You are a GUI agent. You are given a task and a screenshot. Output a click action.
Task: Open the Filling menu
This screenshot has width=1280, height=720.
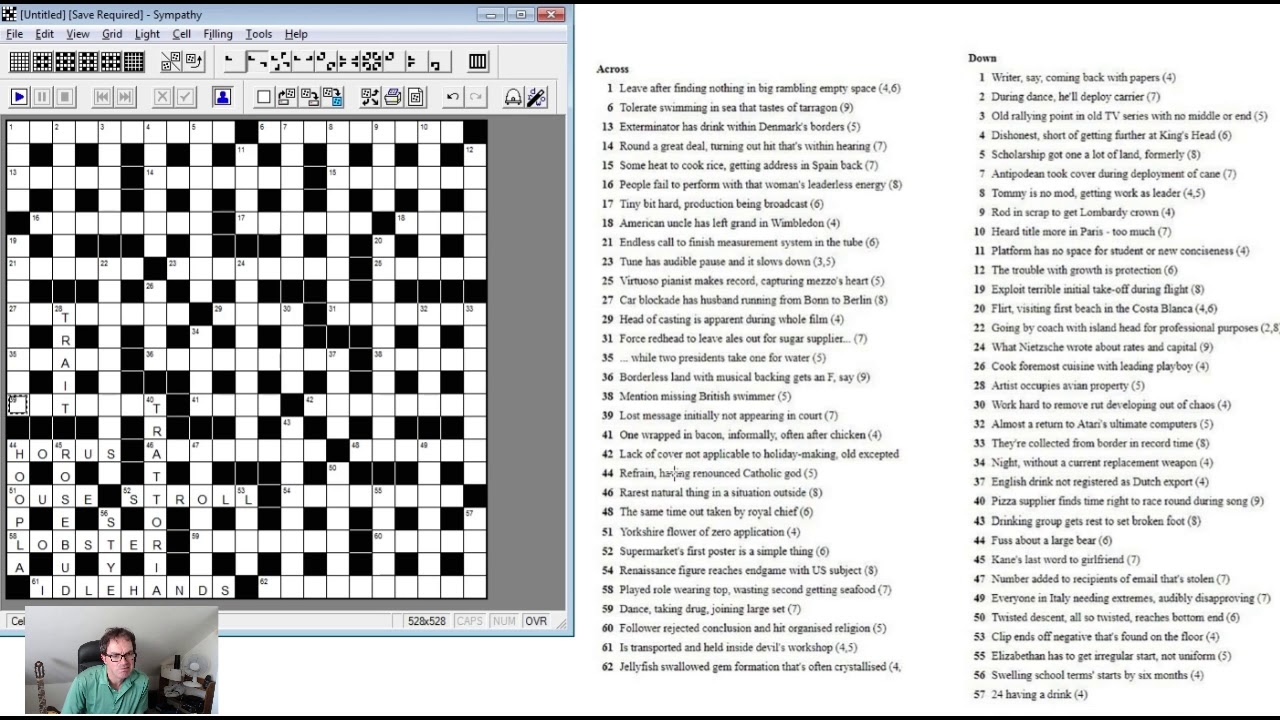218,33
